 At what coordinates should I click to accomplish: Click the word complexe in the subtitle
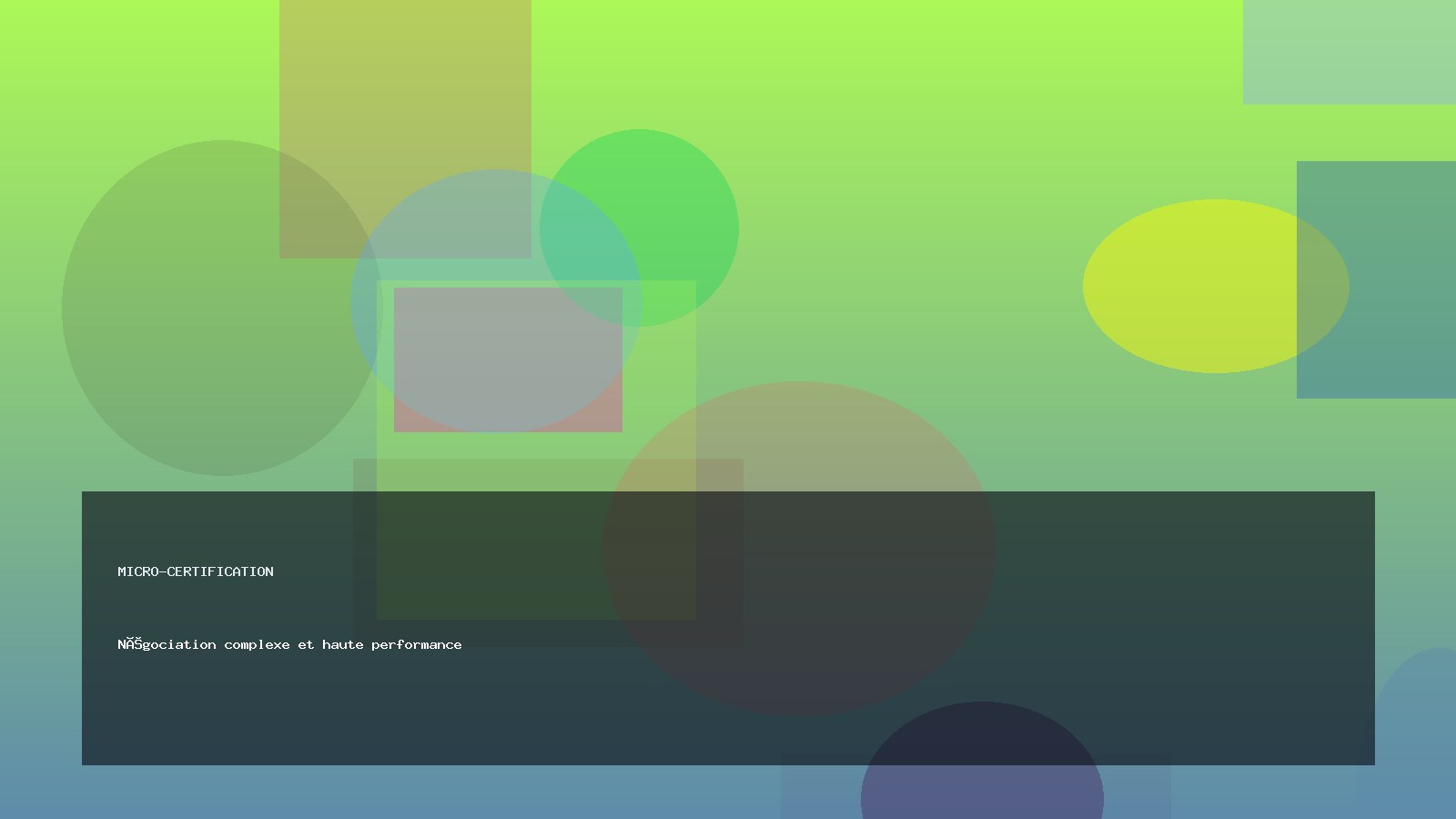tap(257, 644)
